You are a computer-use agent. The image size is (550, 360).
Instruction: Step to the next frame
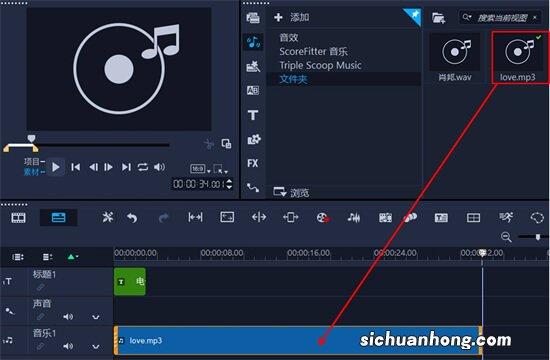tap(108, 167)
